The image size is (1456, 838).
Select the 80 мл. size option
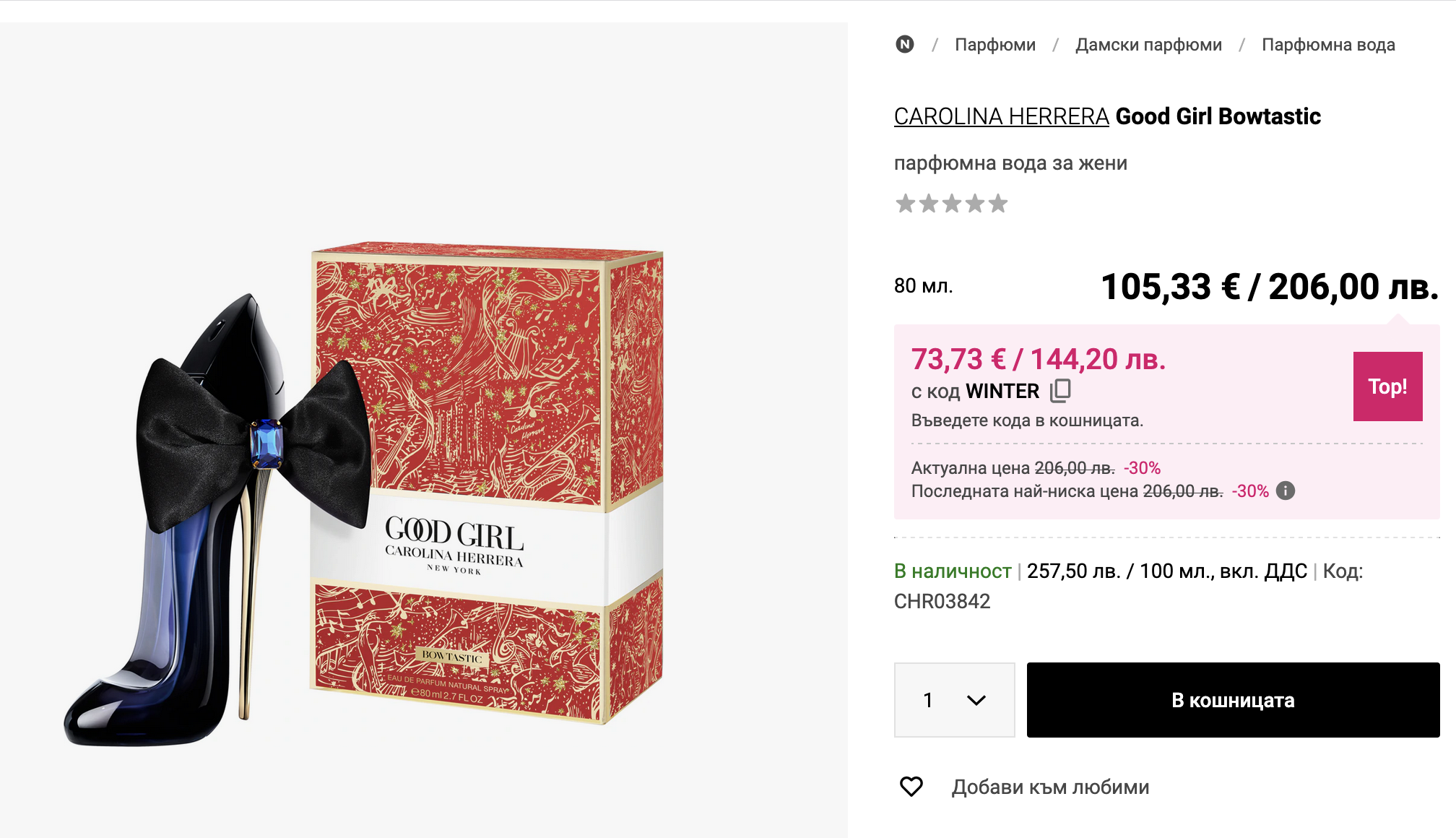(x=924, y=286)
